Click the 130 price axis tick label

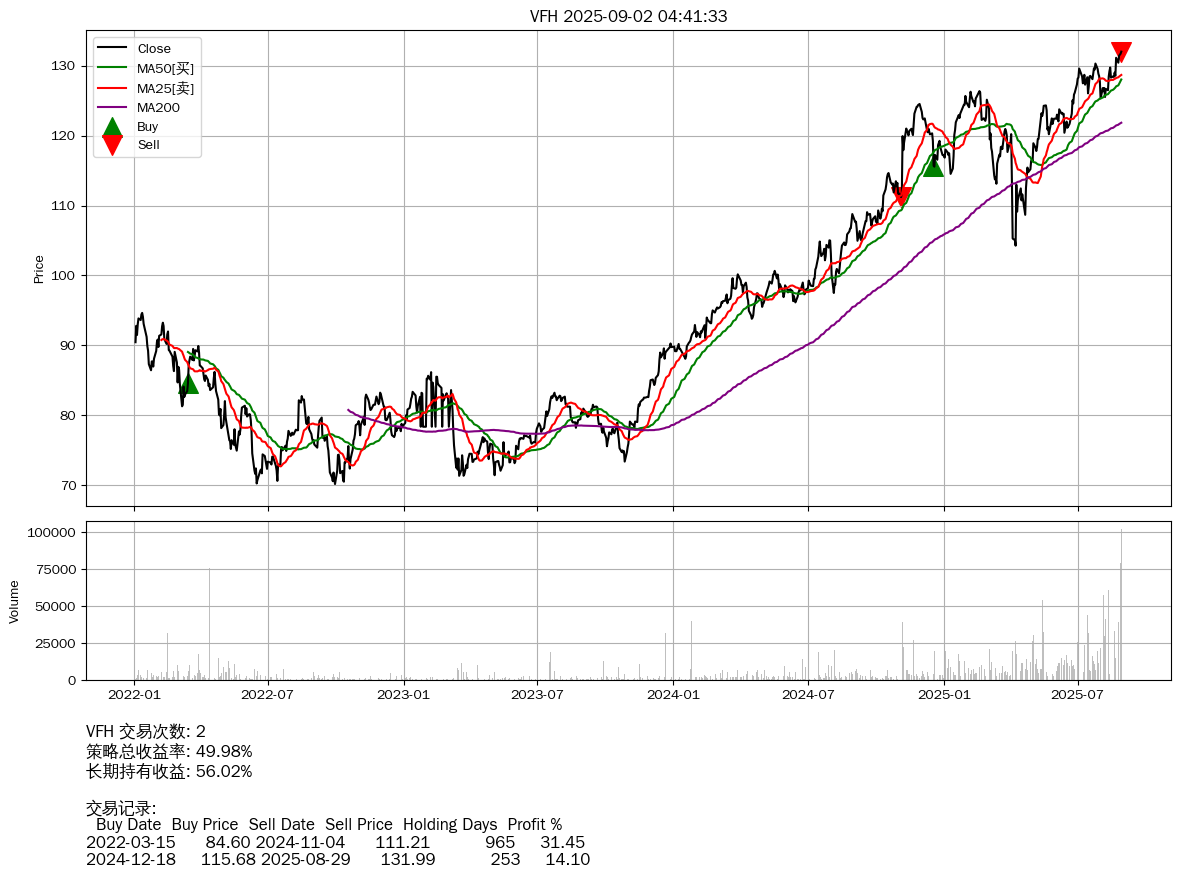(64, 66)
